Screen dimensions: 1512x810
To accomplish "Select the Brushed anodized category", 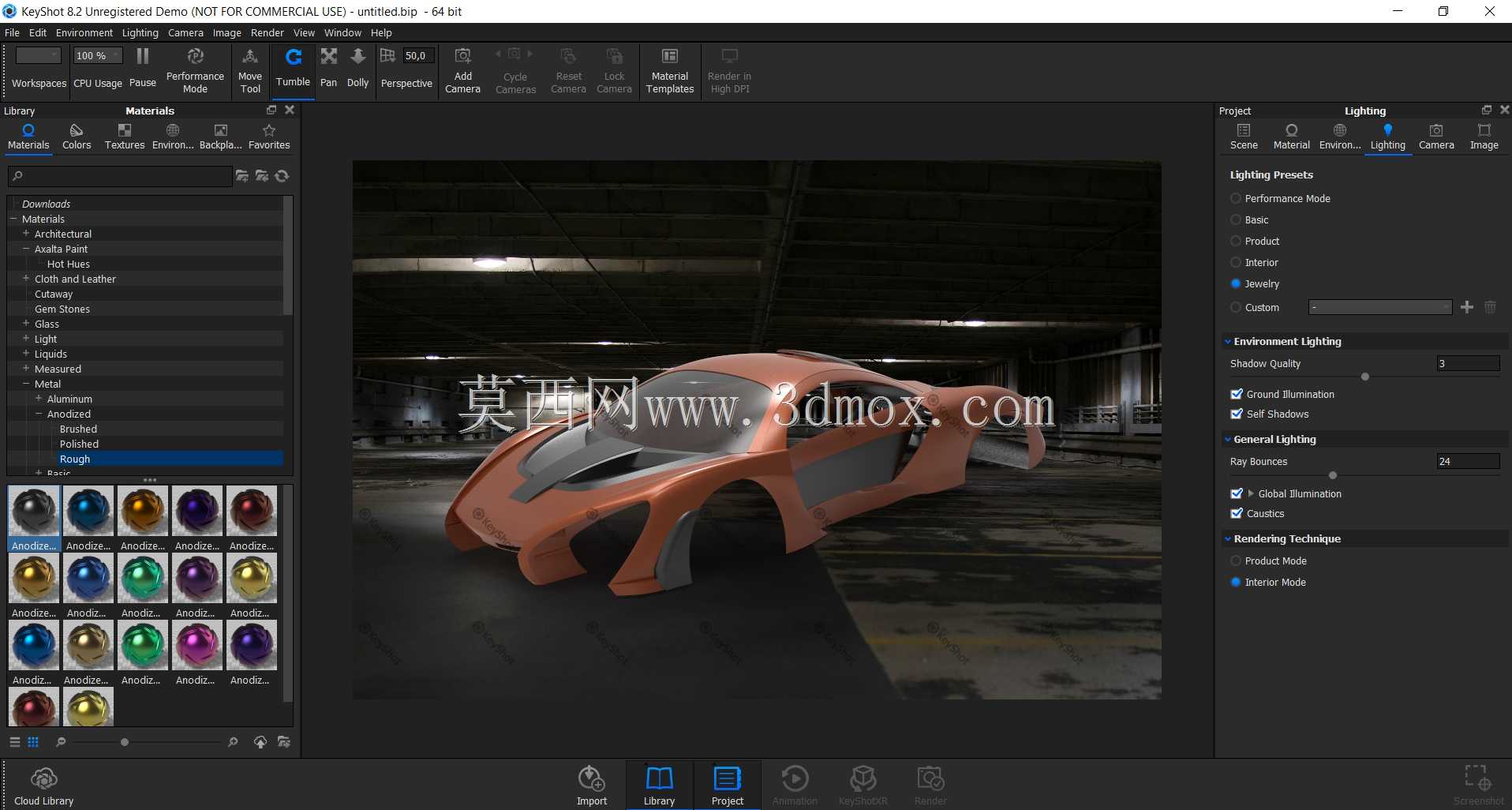I will click(78, 429).
